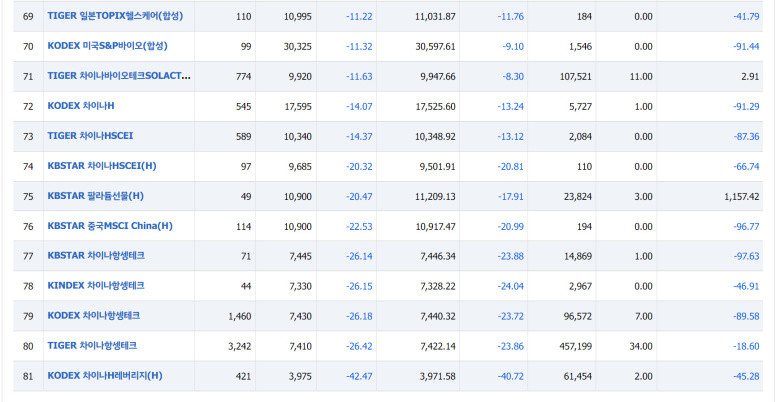
Task: Click value 2.91 in row 71
Action: pyautogui.click(x=750, y=77)
